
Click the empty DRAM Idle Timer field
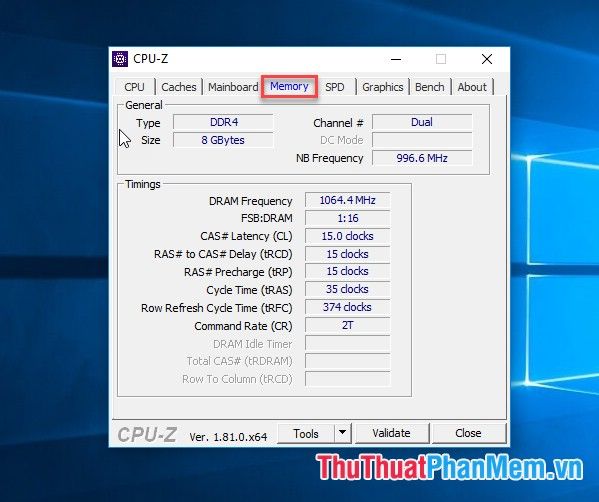point(348,343)
